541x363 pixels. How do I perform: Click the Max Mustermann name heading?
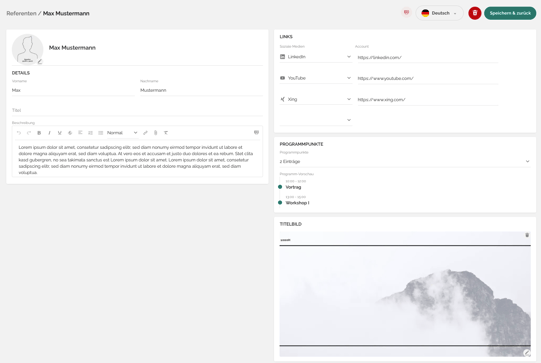coord(72,48)
